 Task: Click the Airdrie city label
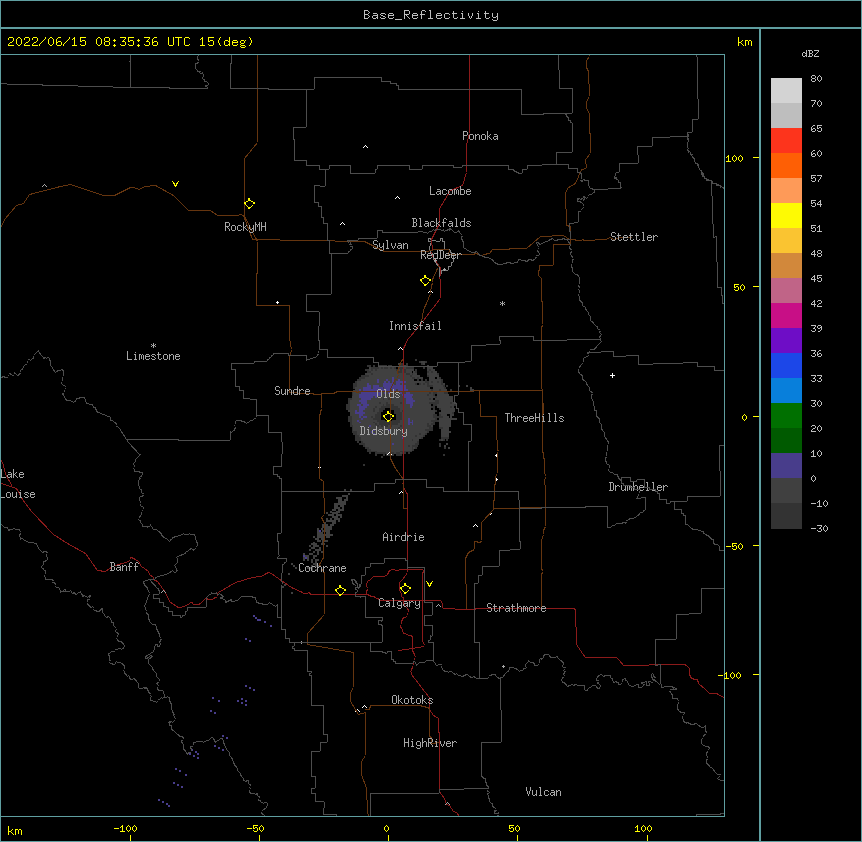pos(403,537)
